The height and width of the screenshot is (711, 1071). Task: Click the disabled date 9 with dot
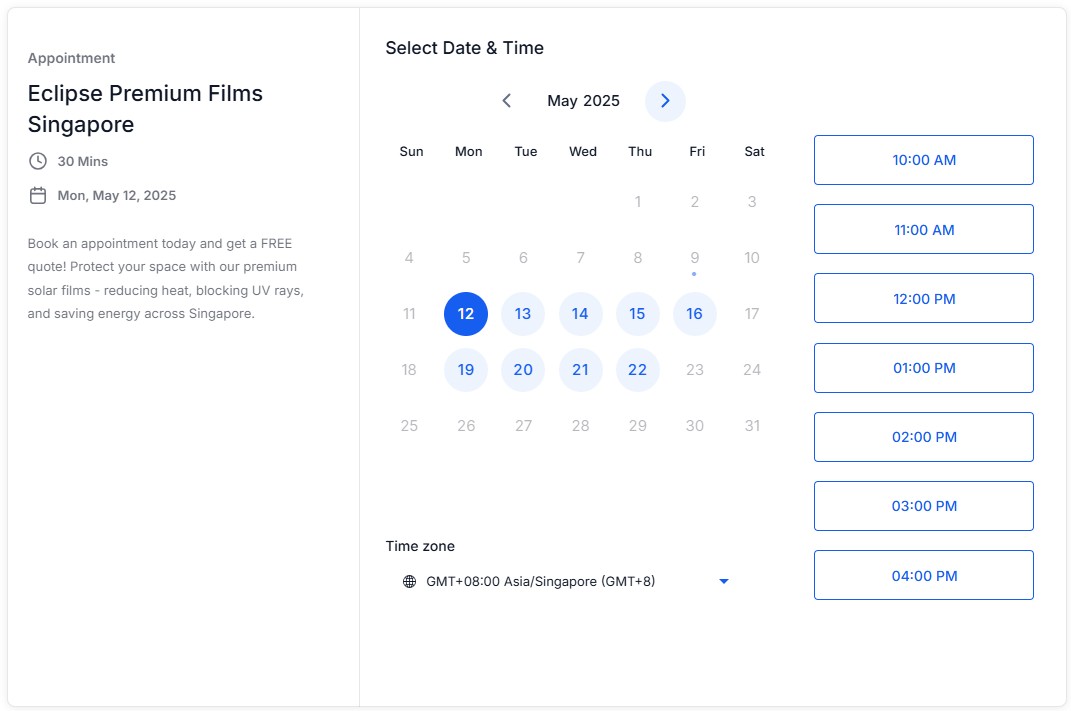(x=695, y=258)
